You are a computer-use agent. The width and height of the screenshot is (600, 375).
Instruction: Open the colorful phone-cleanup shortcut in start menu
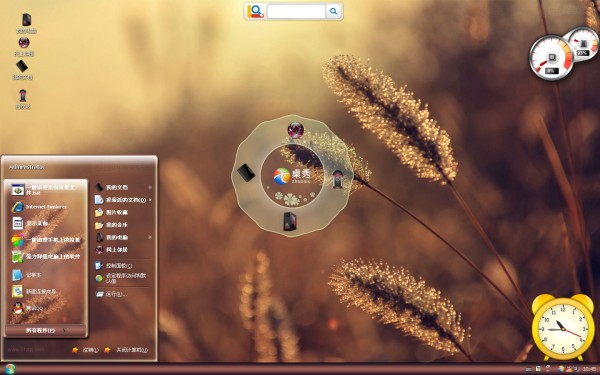click(46, 240)
